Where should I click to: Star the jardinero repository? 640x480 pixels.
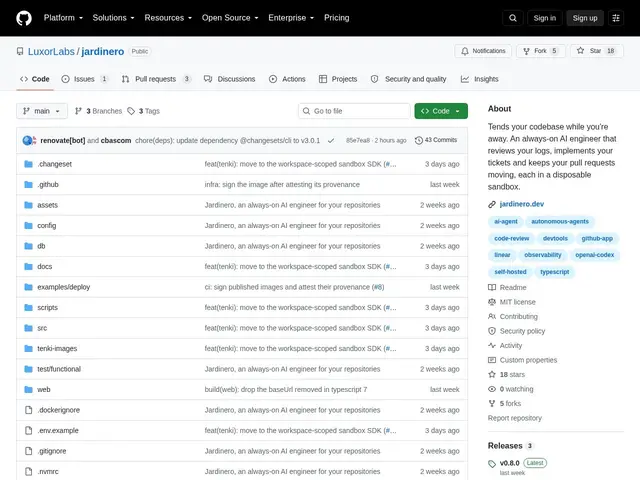point(596,51)
